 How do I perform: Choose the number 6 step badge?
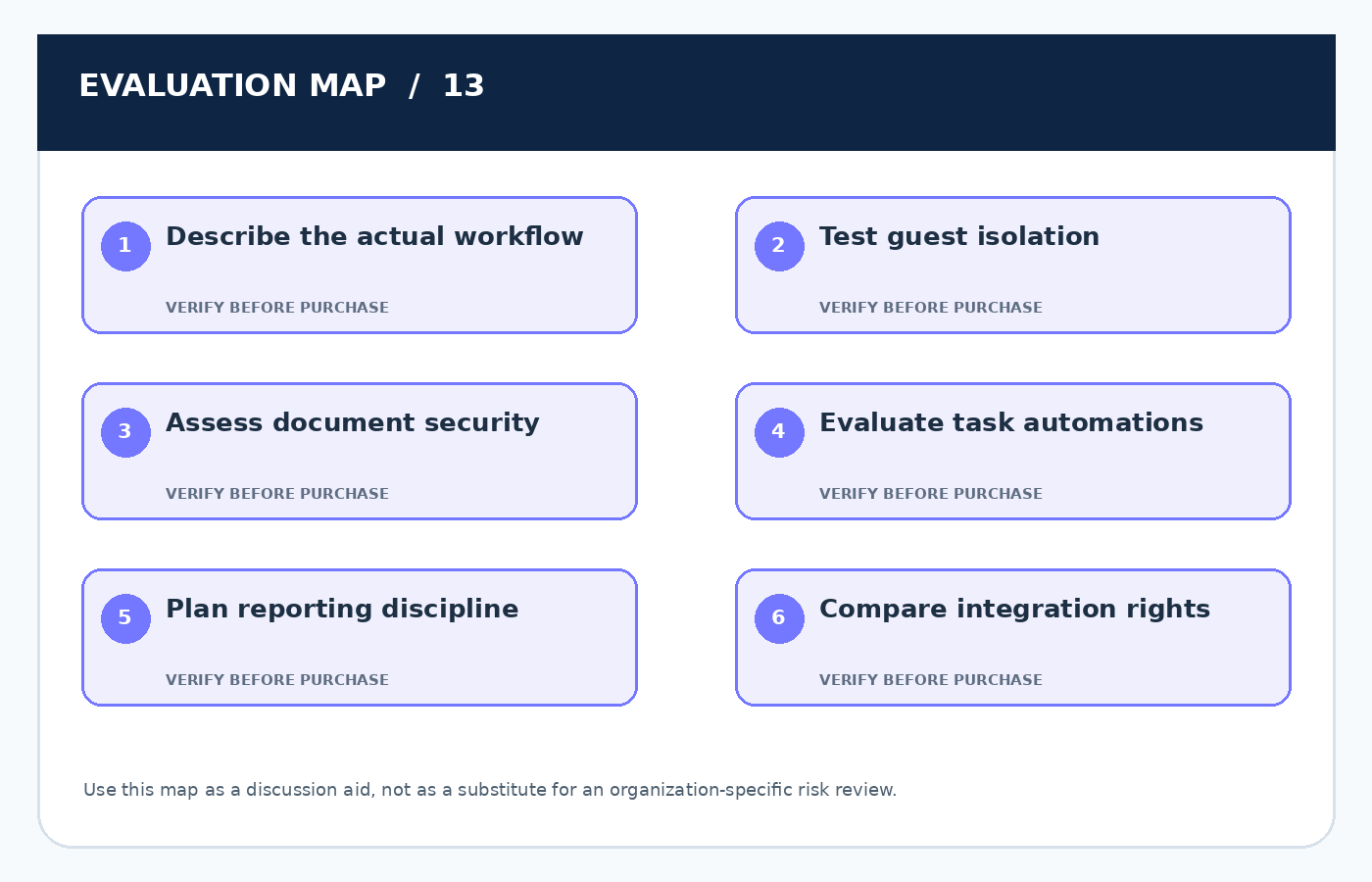(779, 618)
